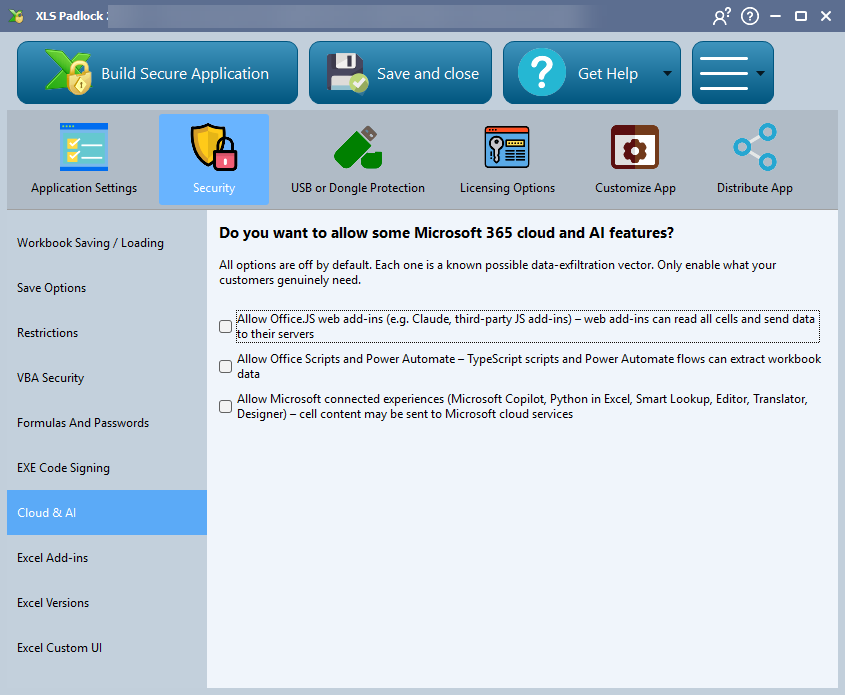
Task: Select the Security tab label
Action: [214, 188]
